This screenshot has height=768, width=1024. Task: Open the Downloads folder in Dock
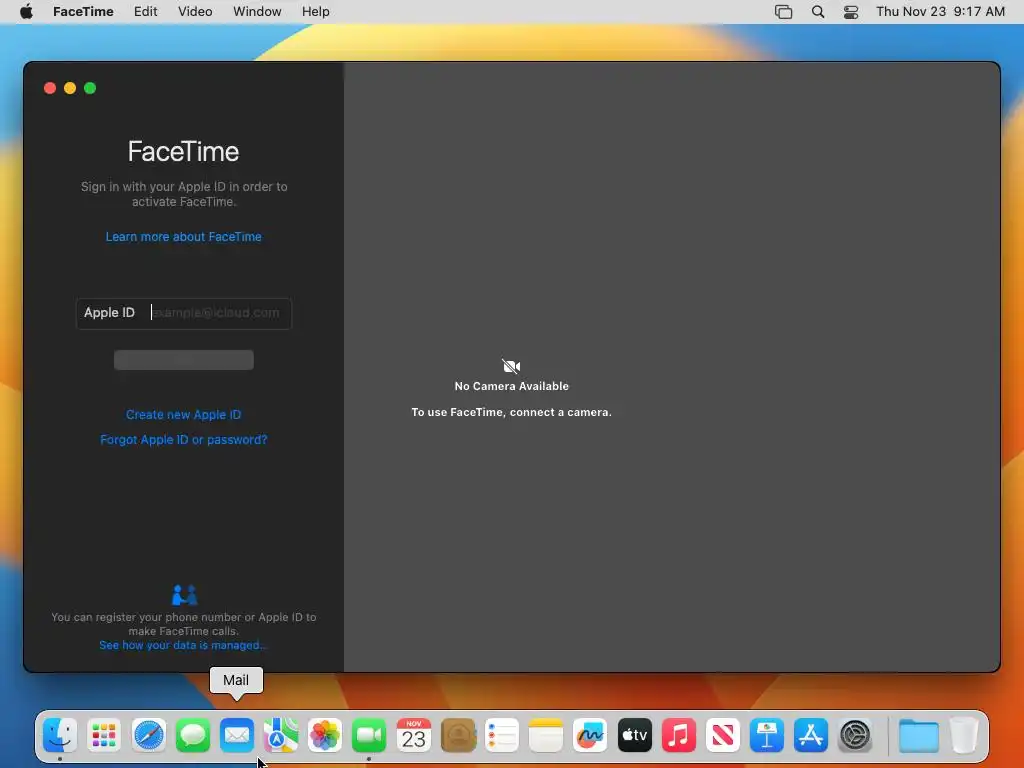click(x=918, y=736)
